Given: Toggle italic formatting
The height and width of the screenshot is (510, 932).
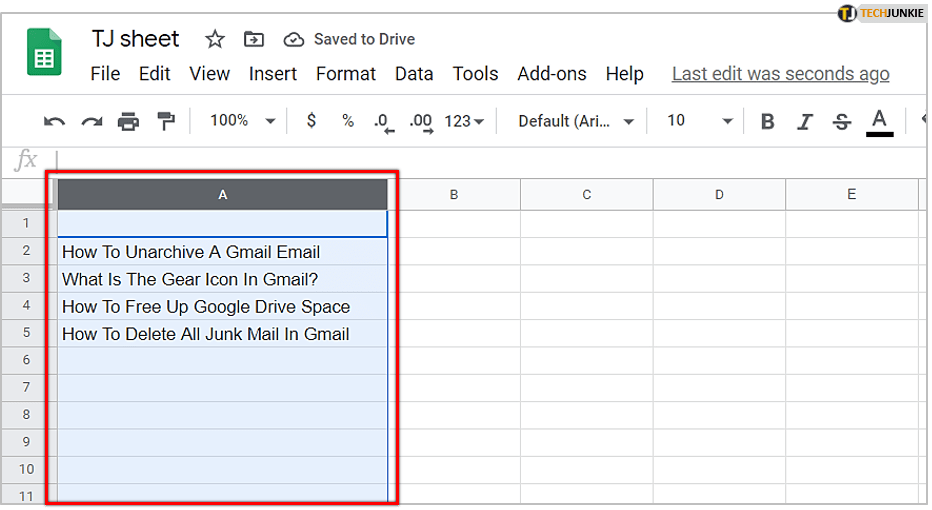Looking at the screenshot, I should 805,122.
